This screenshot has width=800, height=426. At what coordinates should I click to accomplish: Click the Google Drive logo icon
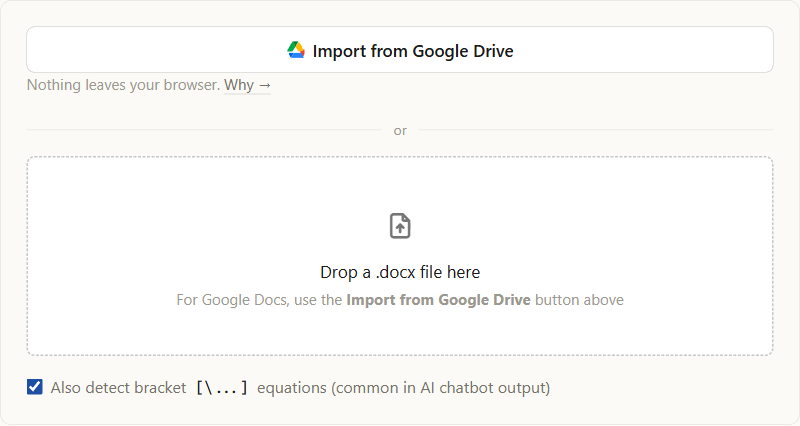[x=296, y=50]
